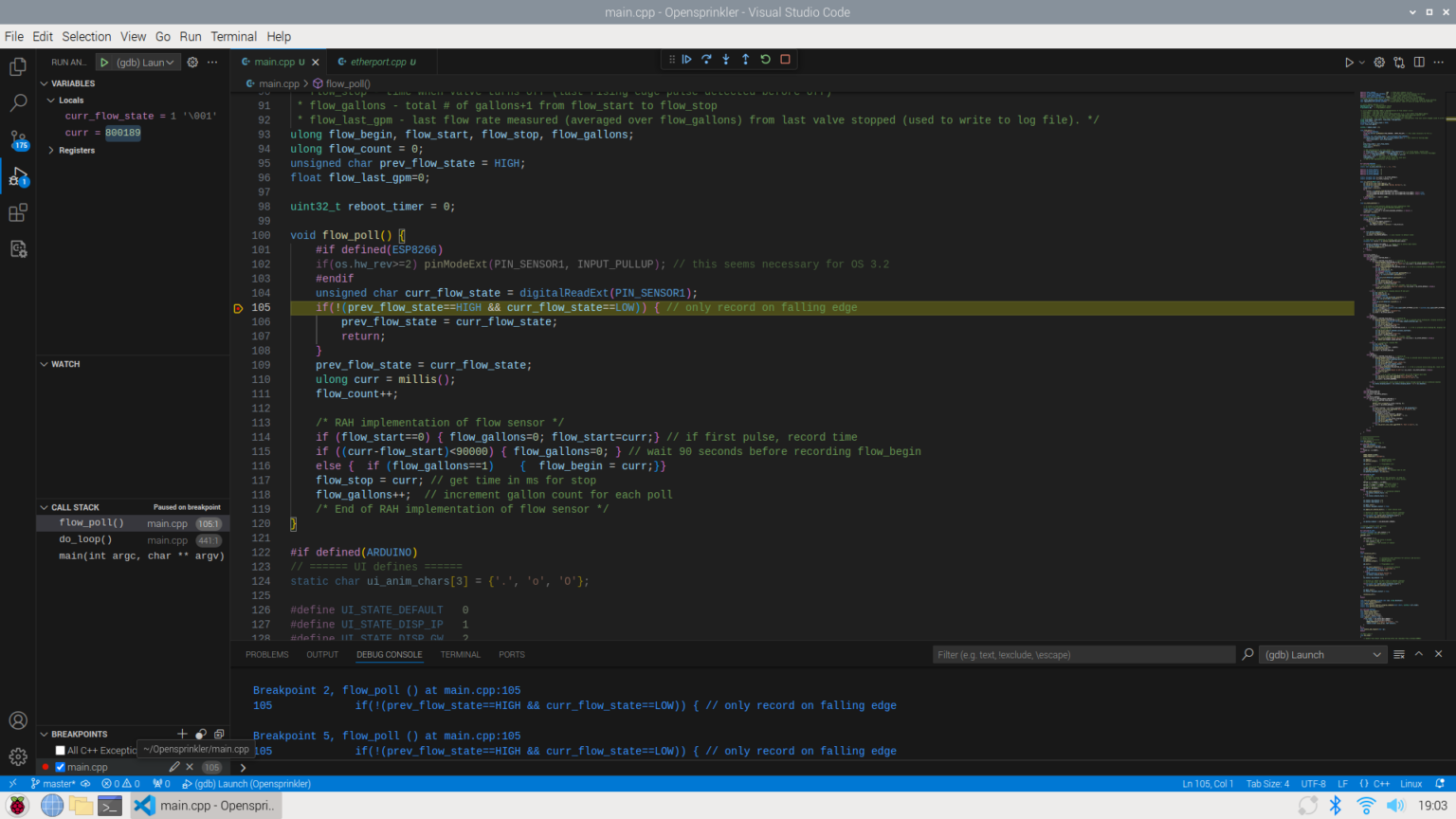Collapse the Locals tree node
1456x819 pixels.
point(64,100)
